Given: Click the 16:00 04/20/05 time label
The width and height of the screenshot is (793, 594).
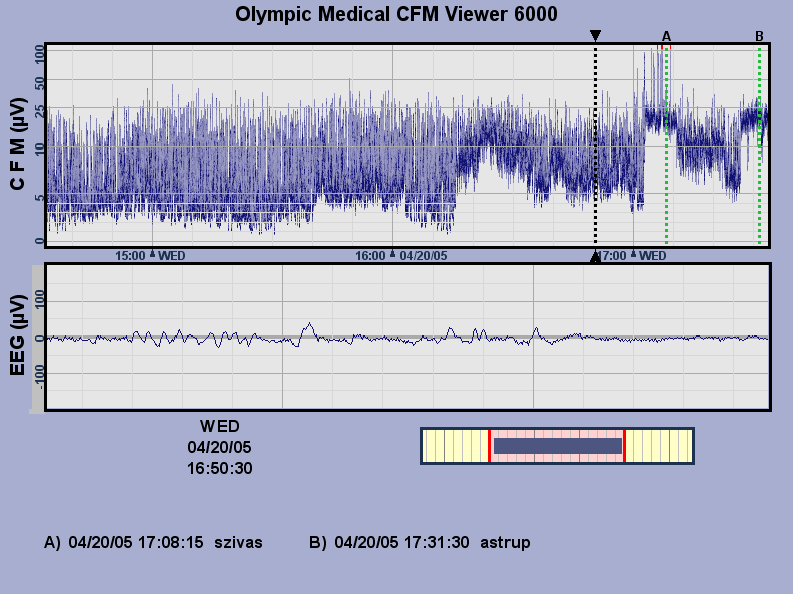Looking at the screenshot, I should click(x=401, y=256).
